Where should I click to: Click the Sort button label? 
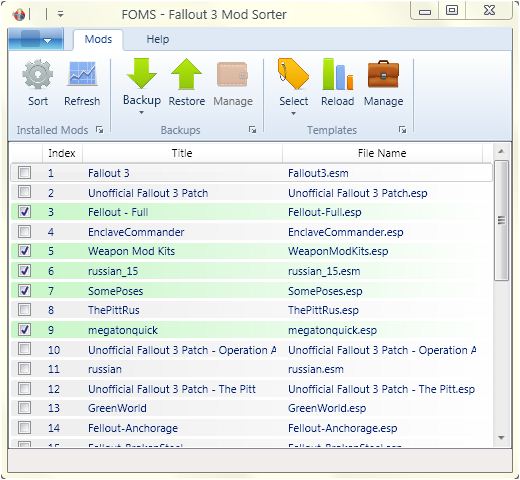[x=38, y=101]
